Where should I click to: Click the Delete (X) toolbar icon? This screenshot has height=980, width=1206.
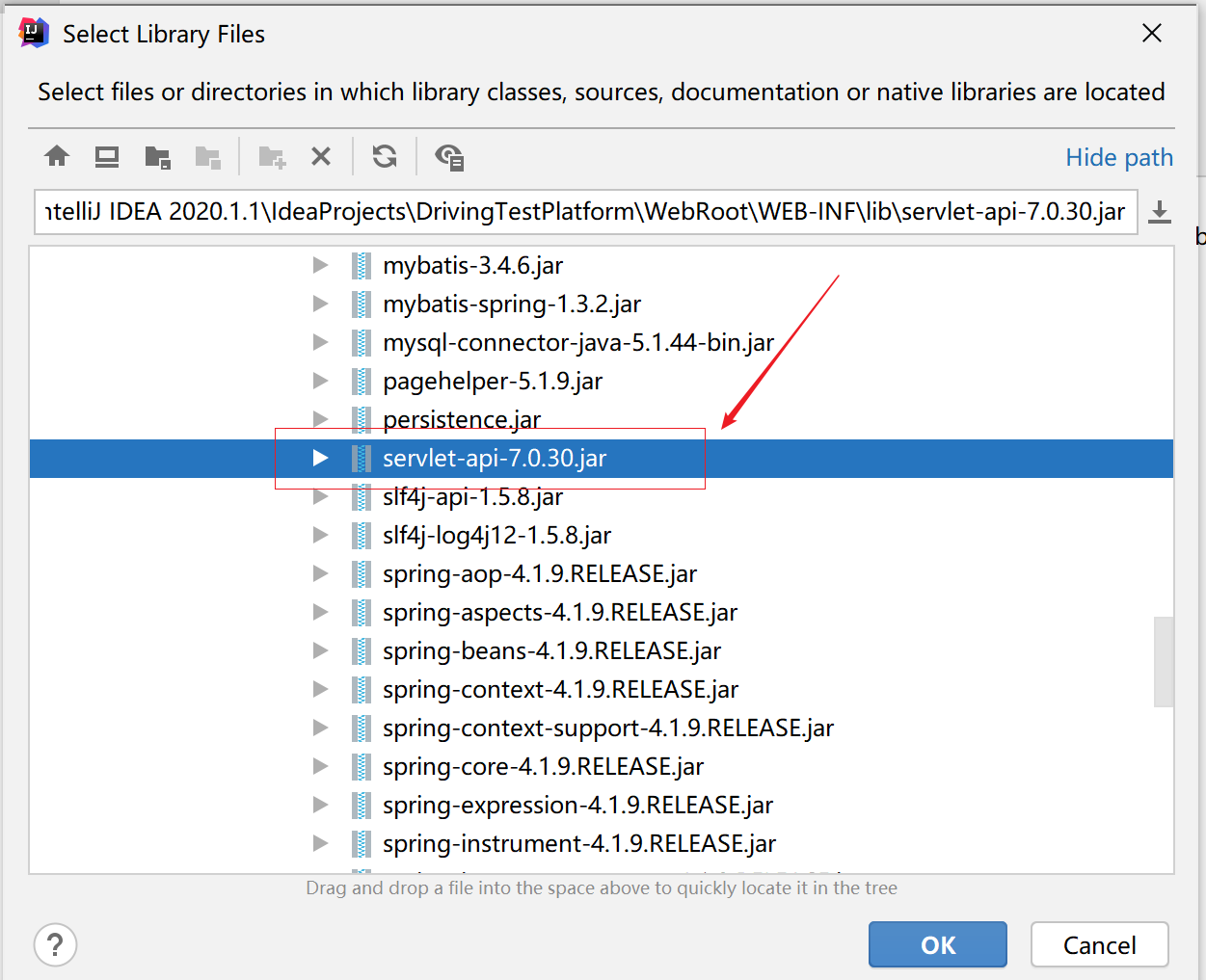321,156
